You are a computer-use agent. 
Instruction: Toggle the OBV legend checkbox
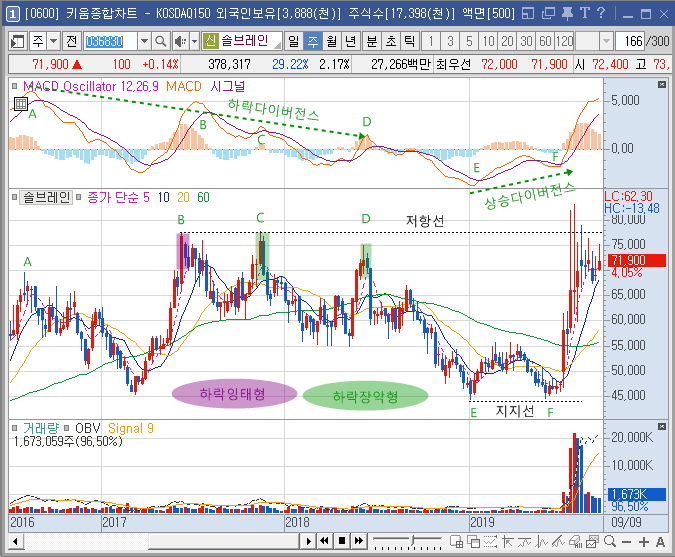(x=67, y=428)
